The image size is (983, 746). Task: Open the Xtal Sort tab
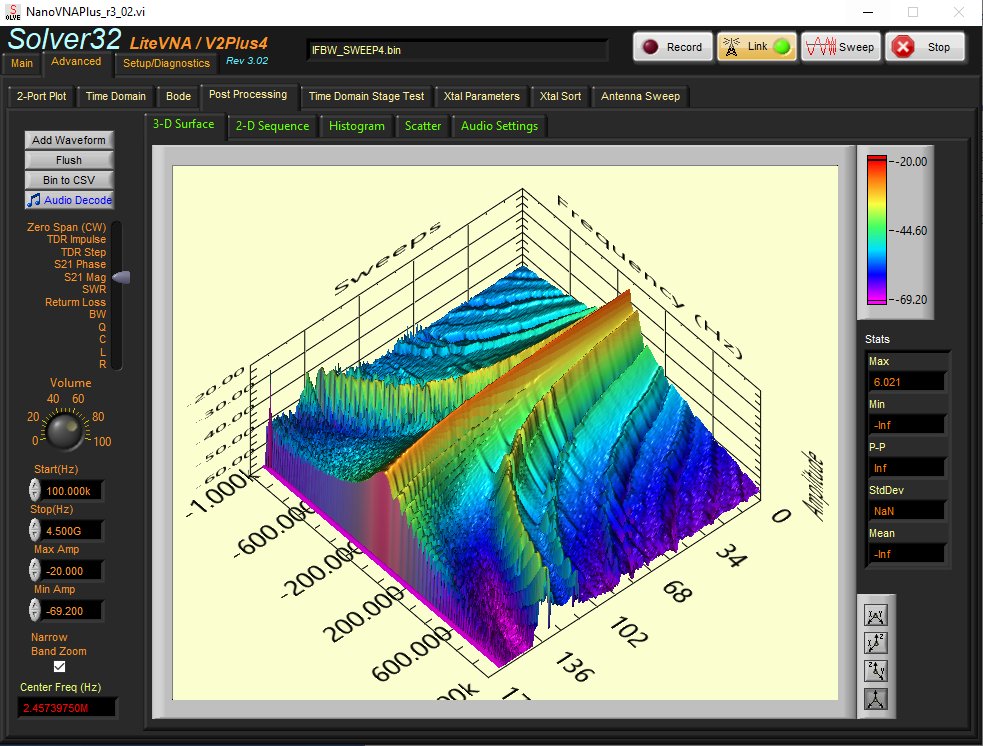click(560, 96)
